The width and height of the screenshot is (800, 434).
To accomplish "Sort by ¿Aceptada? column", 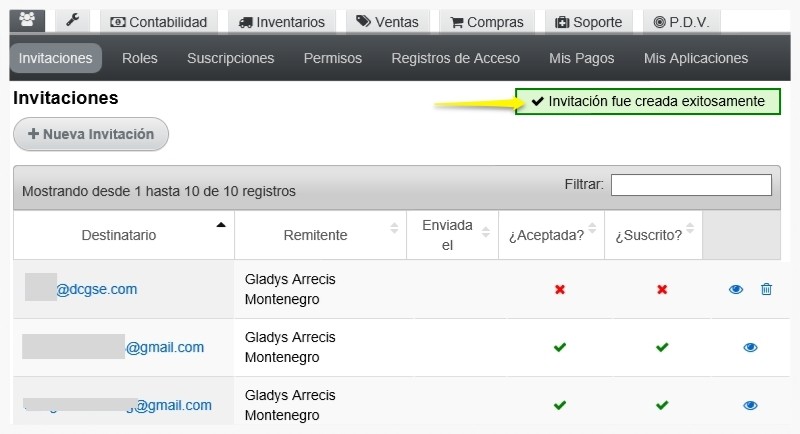I will pos(552,235).
